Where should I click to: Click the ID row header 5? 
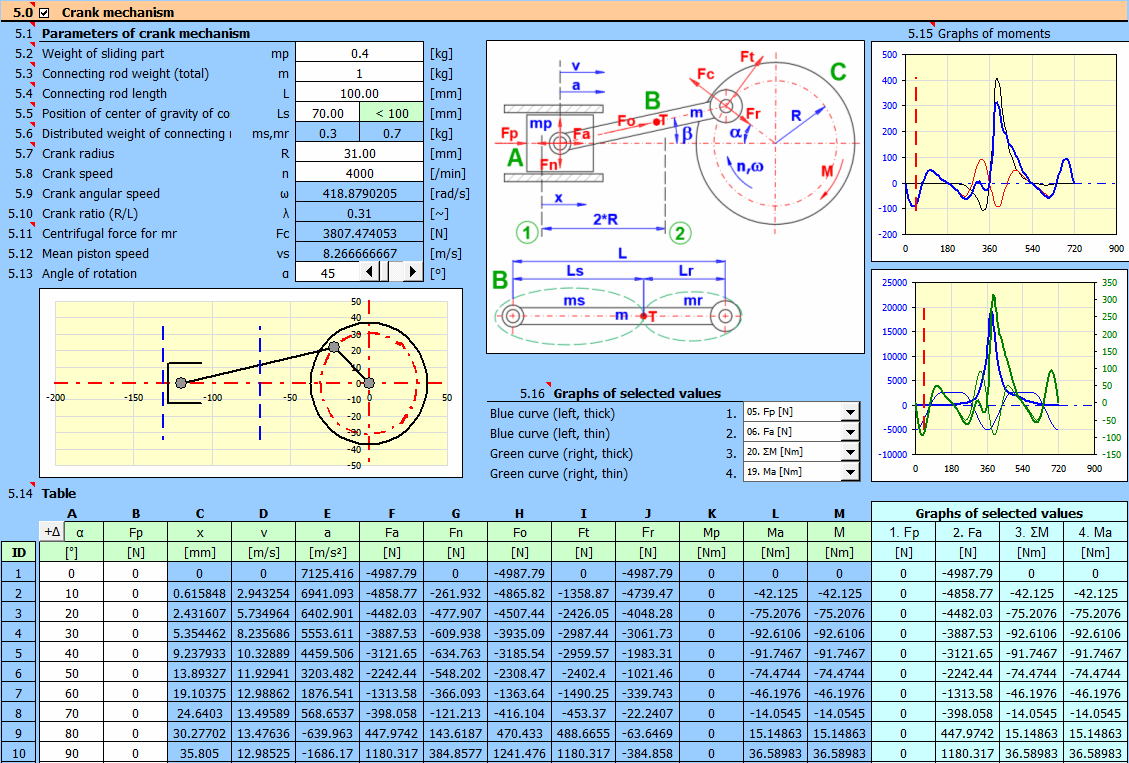point(20,654)
